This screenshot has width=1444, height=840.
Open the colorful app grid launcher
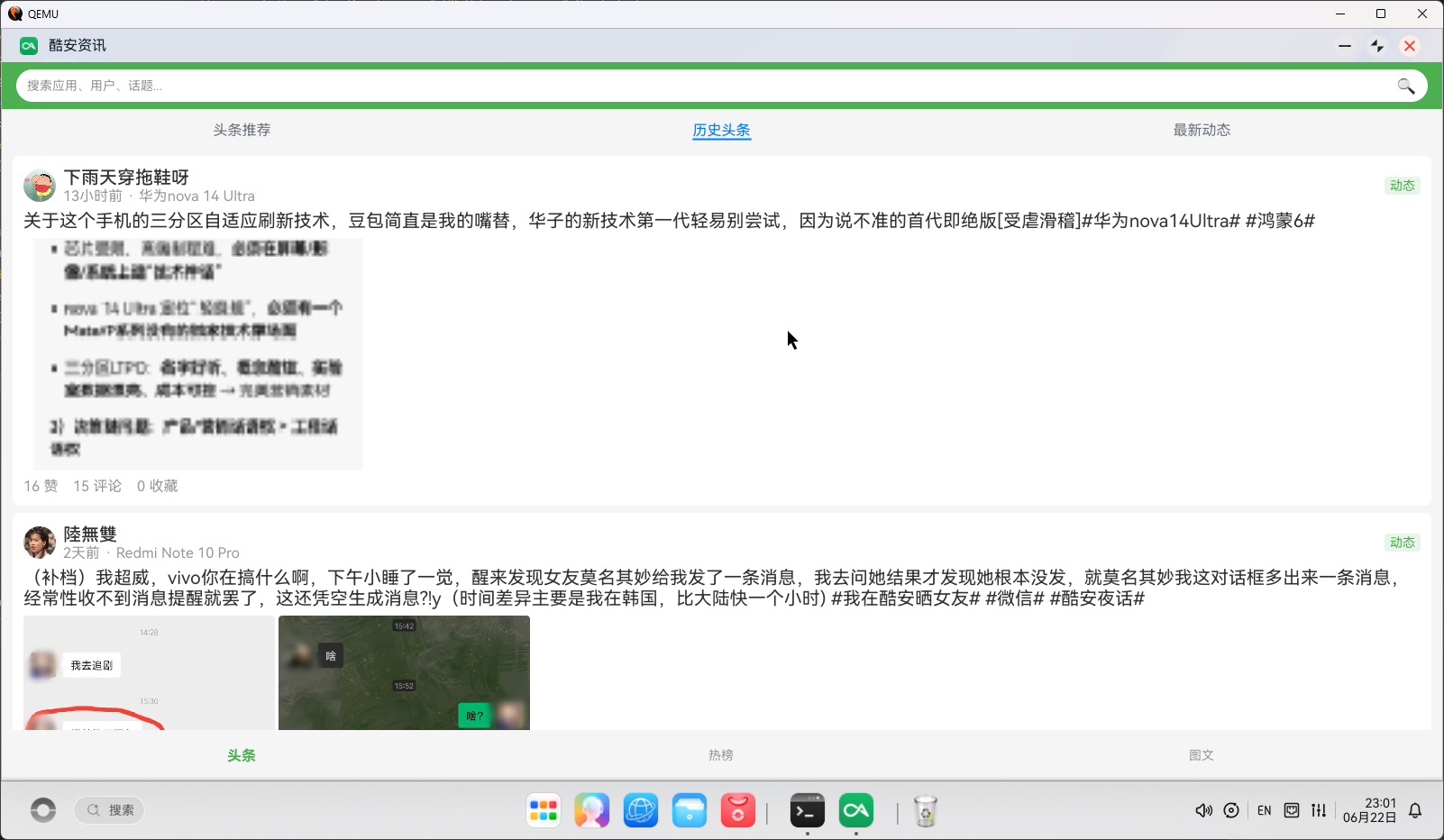click(x=544, y=810)
